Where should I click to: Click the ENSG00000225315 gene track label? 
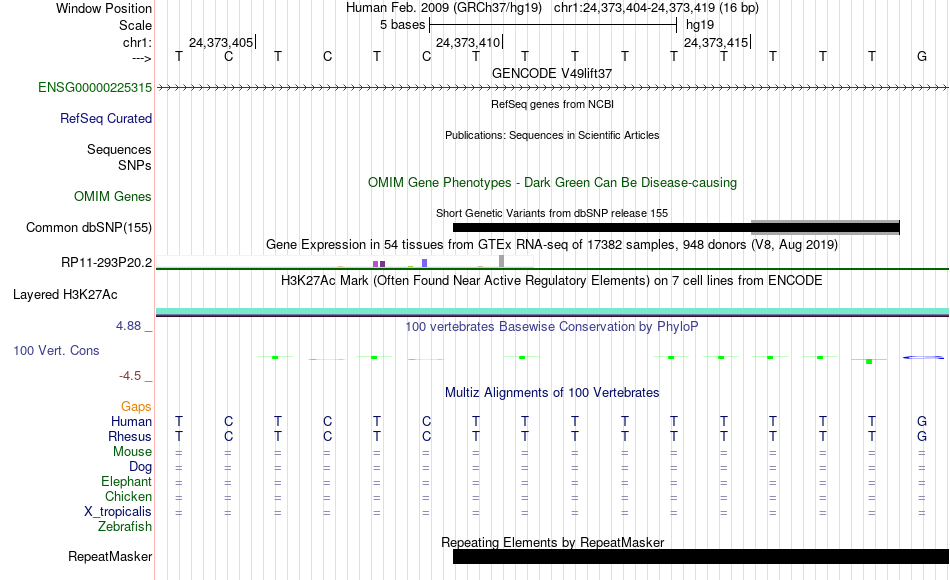point(95,88)
